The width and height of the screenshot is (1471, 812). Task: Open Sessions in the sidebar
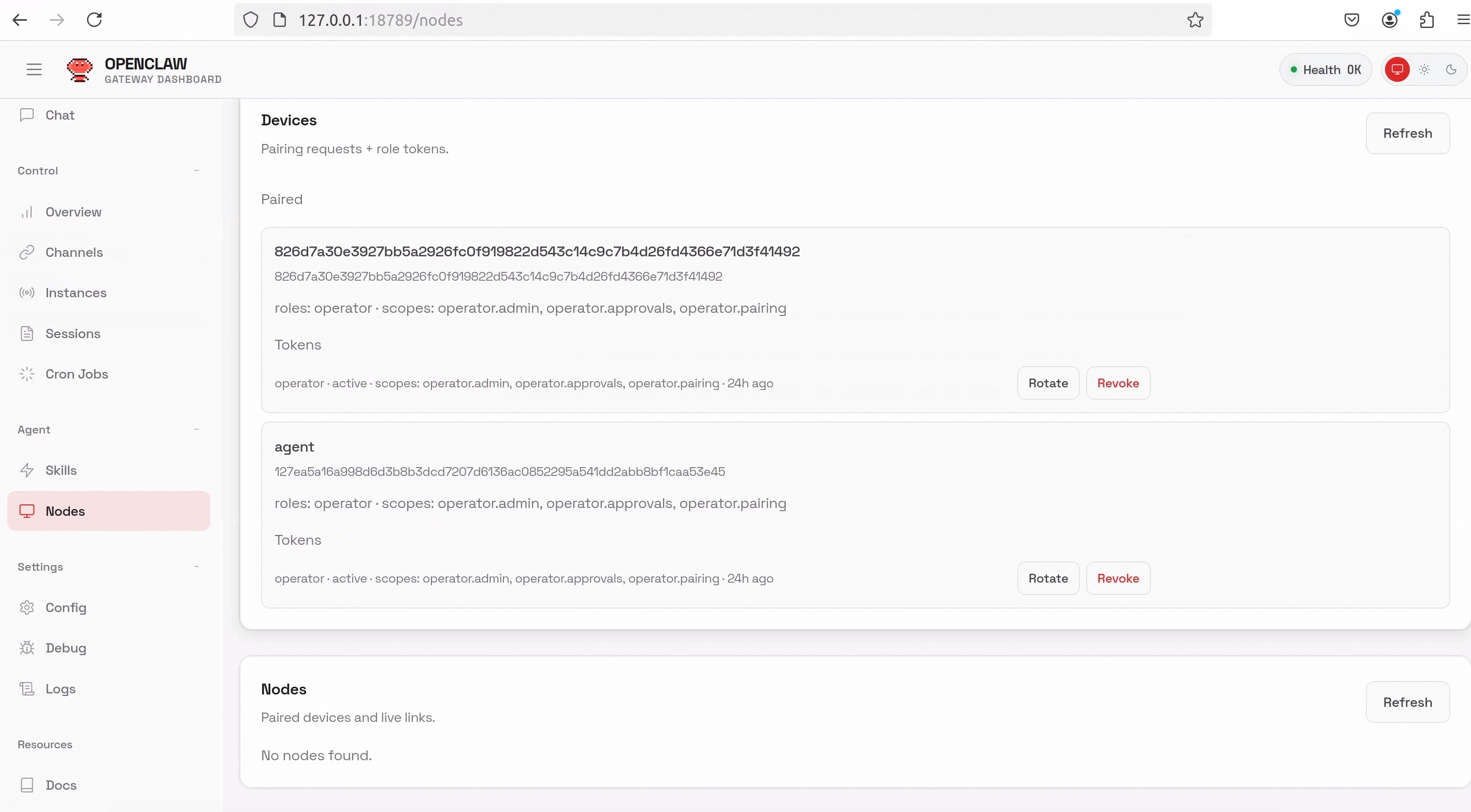73,334
